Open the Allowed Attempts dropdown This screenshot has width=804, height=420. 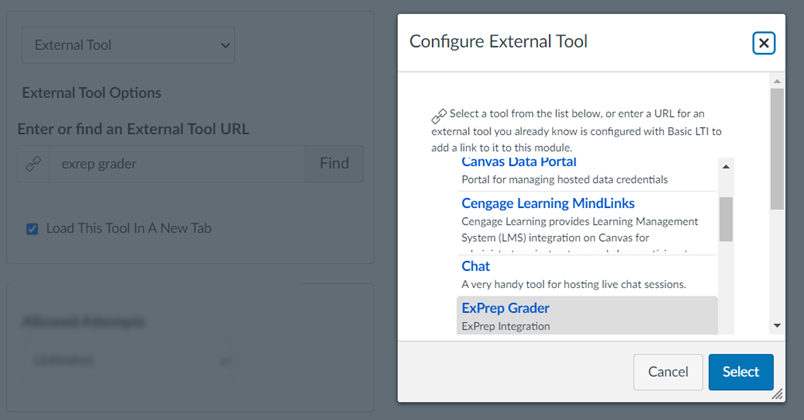pos(130,360)
